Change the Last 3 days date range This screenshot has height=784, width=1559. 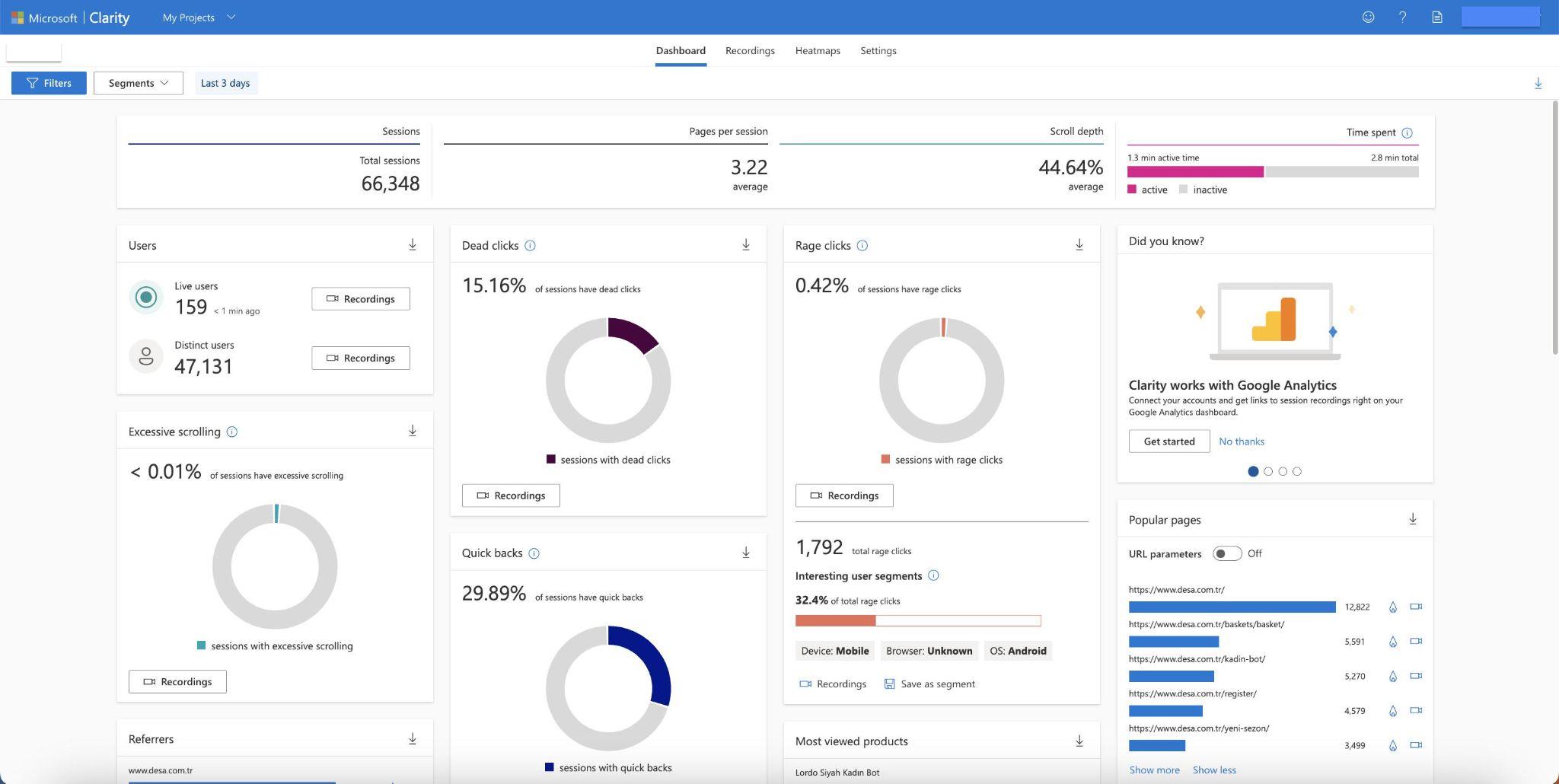pyautogui.click(x=225, y=83)
